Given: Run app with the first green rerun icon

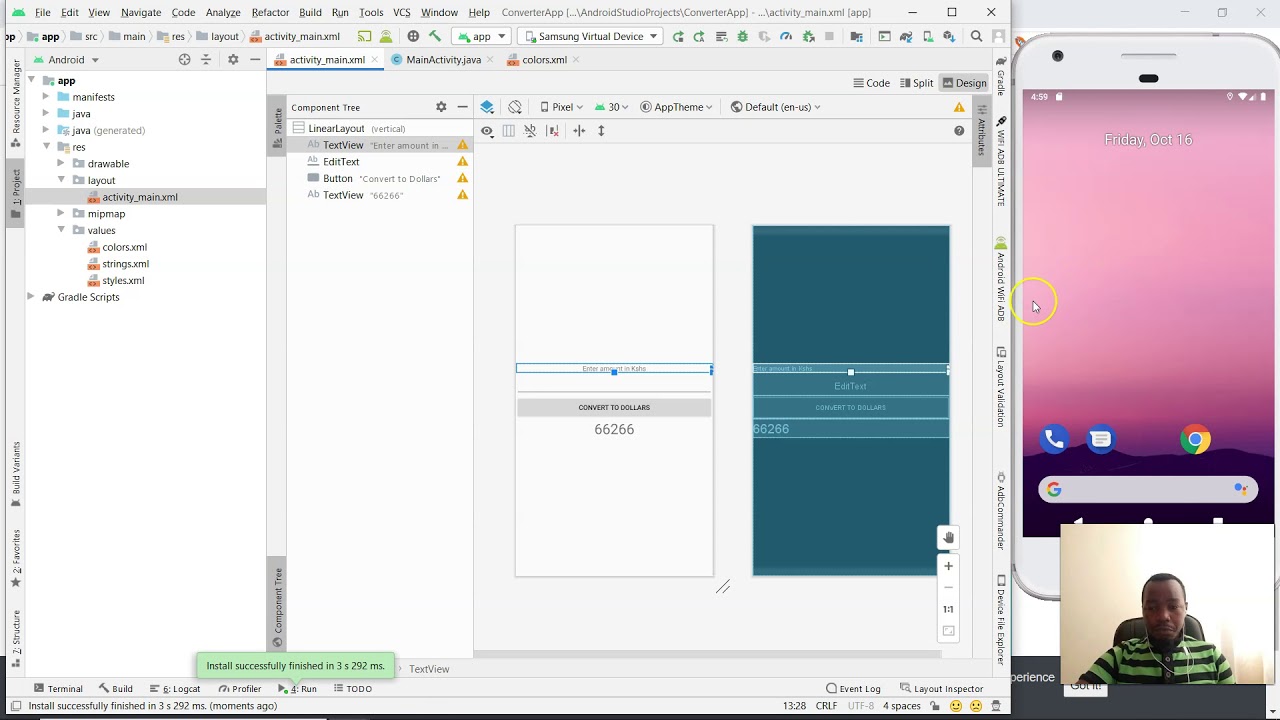Looking at the screenshot, I should click(x=678, y=36).
